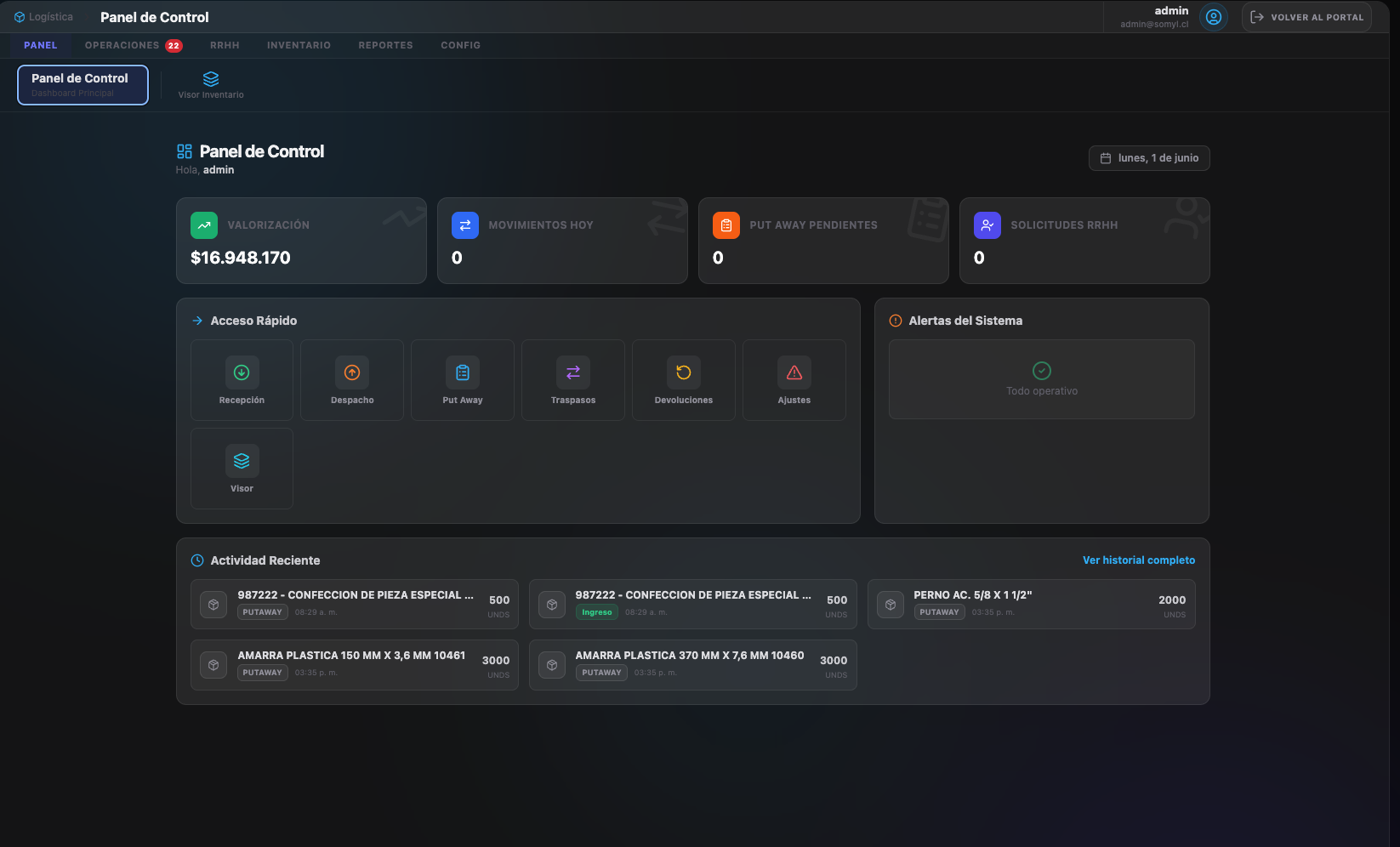The width and height of the screenshot is (1400, 847).
Task: Click the Actividad Reciente clock icon
Action: (197, 560)
